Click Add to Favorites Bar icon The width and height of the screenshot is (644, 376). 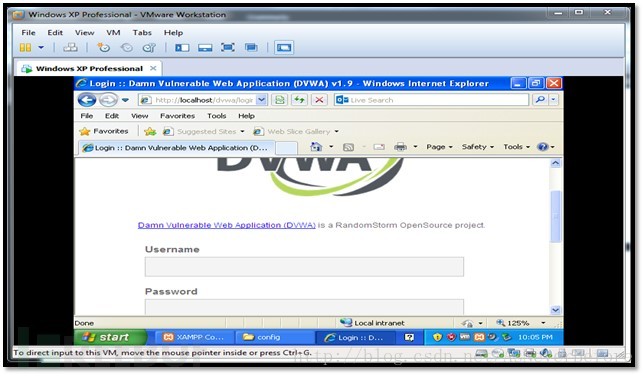150,131
